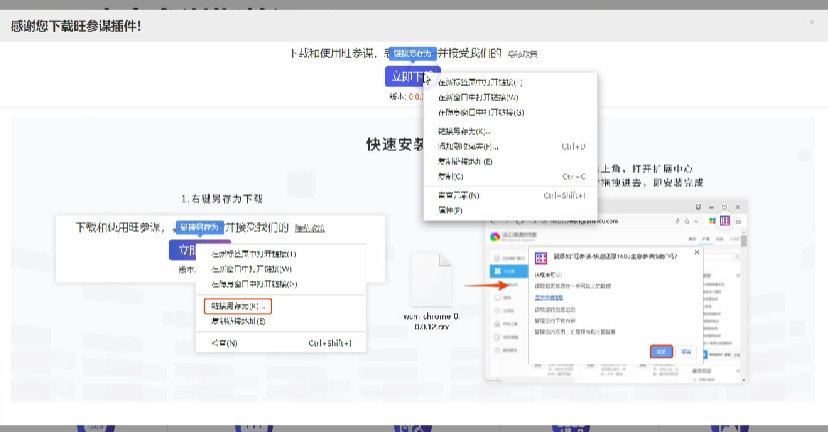Image resolution: width=828 pixels, height=432 pixels.
Task: Close the extension permission popup in the guide
Action: point(697,253)
